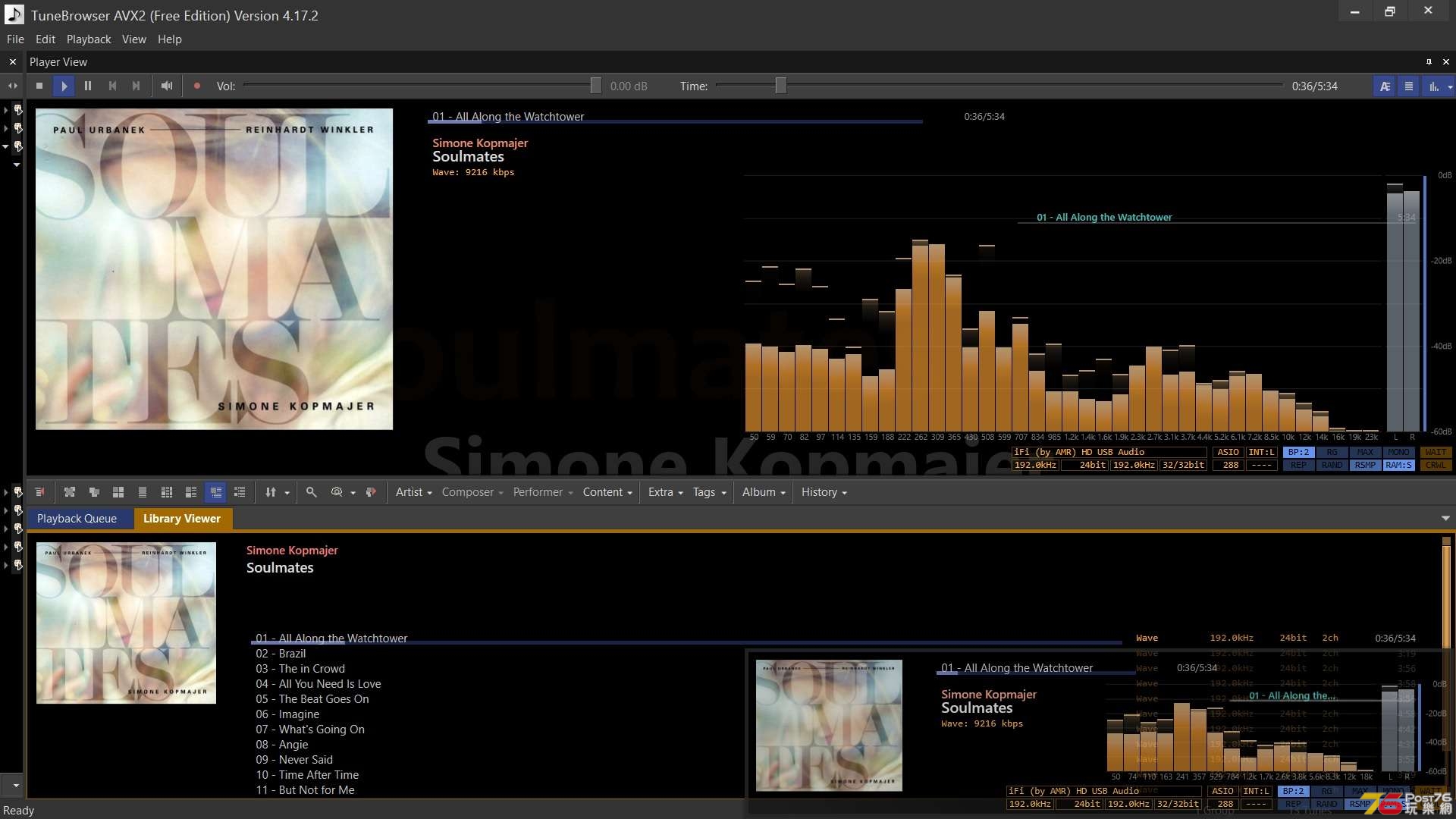Click the font style icon in Player View
This screenshot has width=1456, height=819.
point(1385,86)
